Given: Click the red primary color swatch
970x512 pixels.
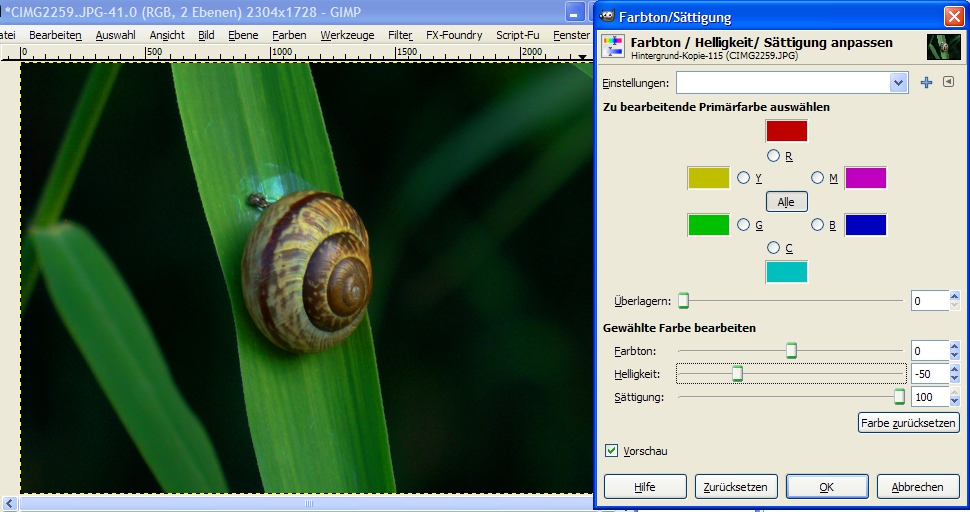Looking at the screenshot, I should (786, 131).
